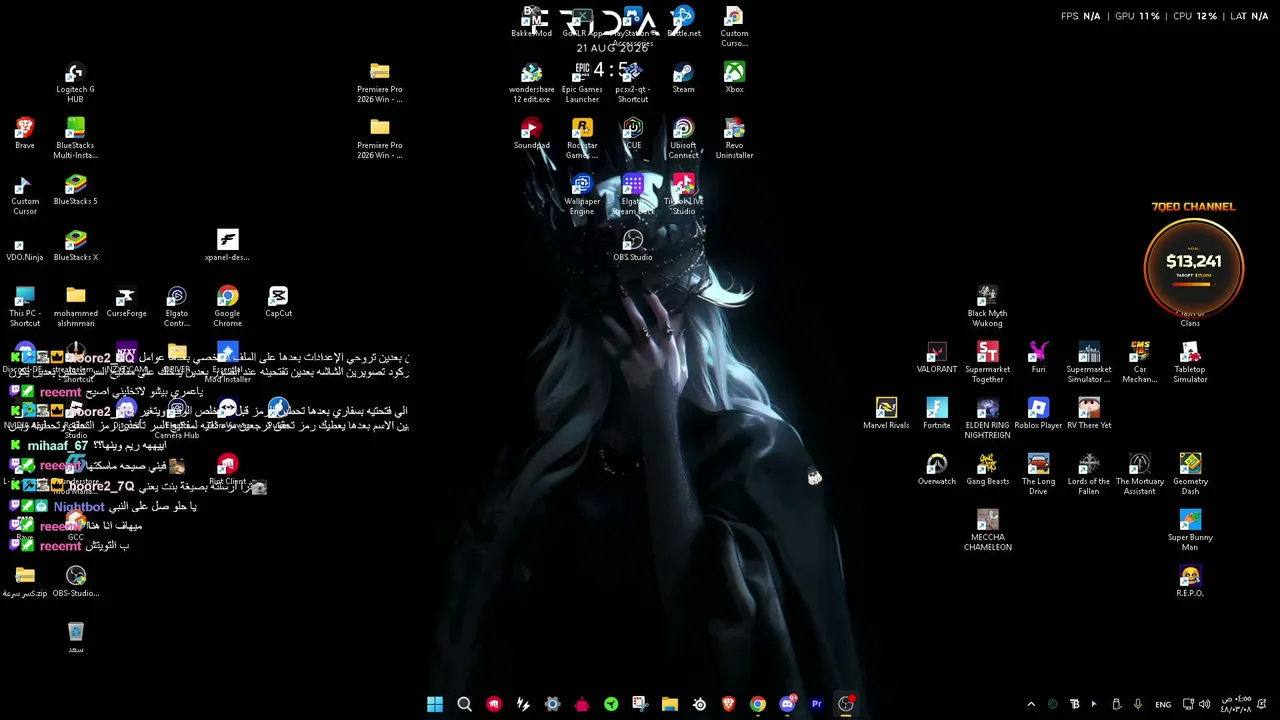This screenshot has width=1280, height=720.
Task: Select the Ubisoft Connect desktop icon
Action: 684,139
